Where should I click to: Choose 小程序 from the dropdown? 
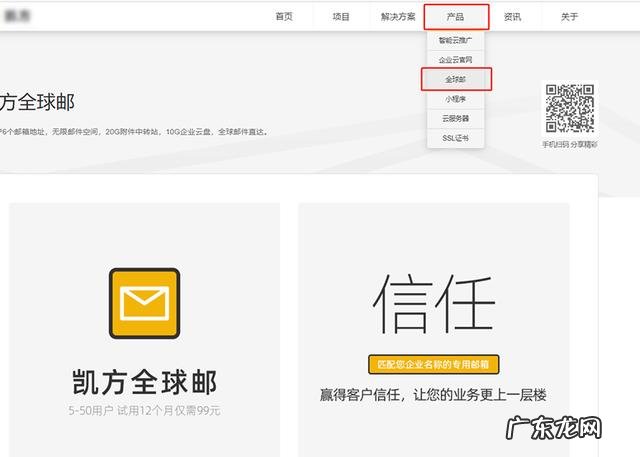(456, 99)
